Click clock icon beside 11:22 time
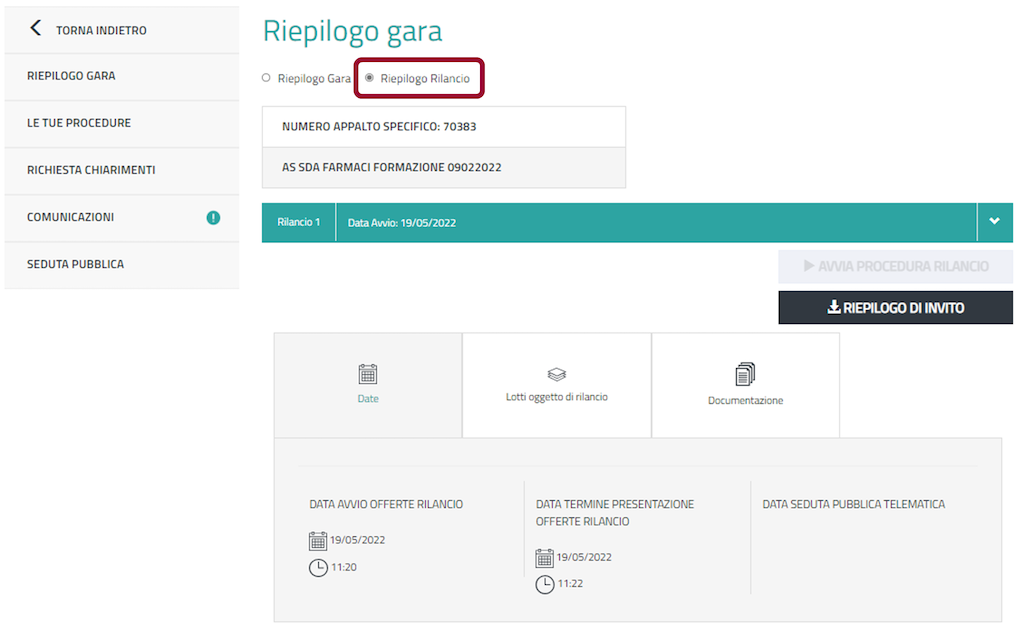This screenshot has width=1024, height=635. point(545,584)
